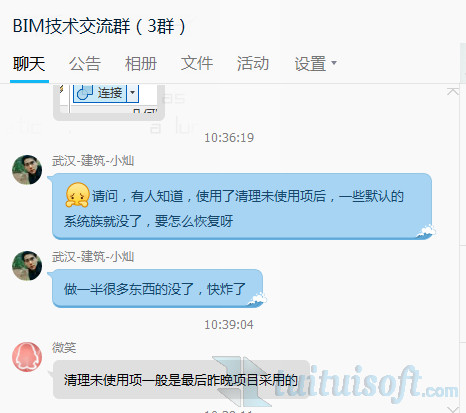Select the 做一半很多东西 message bubble
Image resolution: width=466 pixels, height=413 pixels.
point(158,289)
